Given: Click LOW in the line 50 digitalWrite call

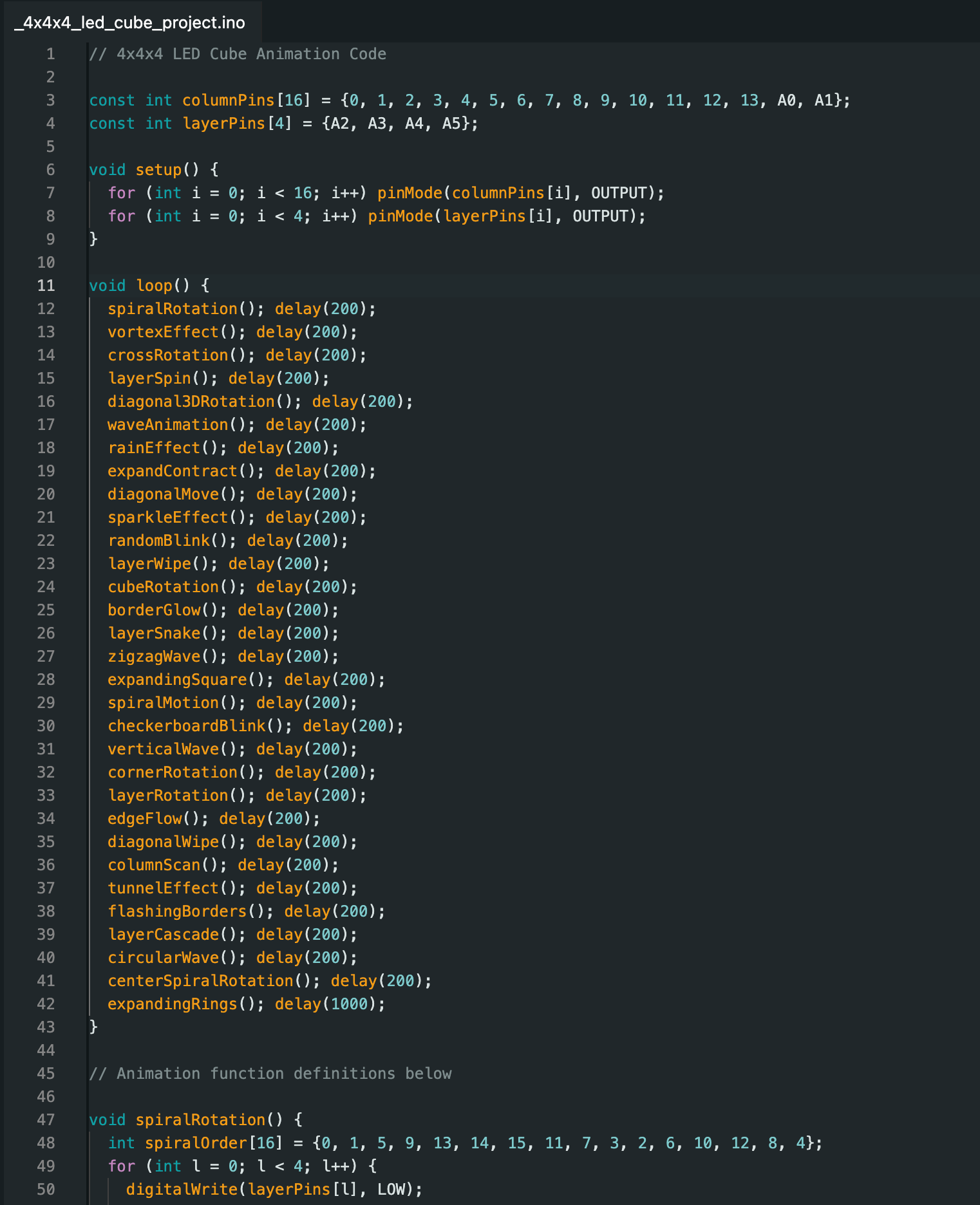Looking at the screenshot, I should pyautogui.click(x=391, y=1190).
